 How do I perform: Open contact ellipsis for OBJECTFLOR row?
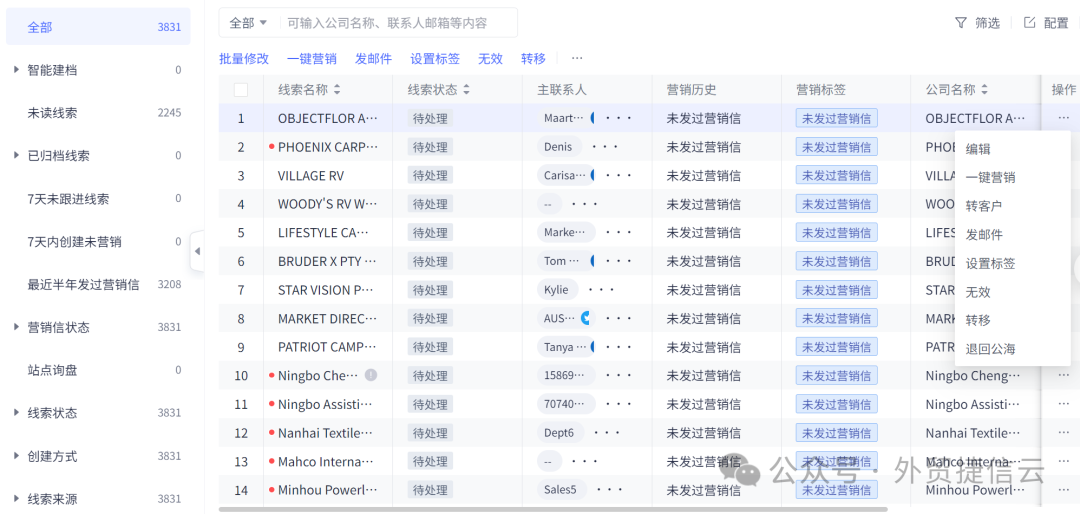618,119
